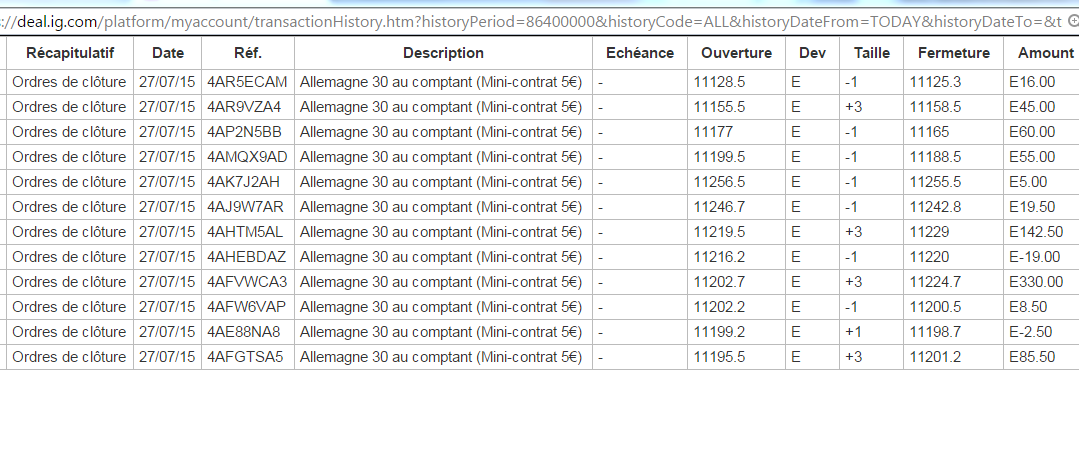1079x451 pixels.
Task: Click the Amount column header
Action: coord(1045,53)
